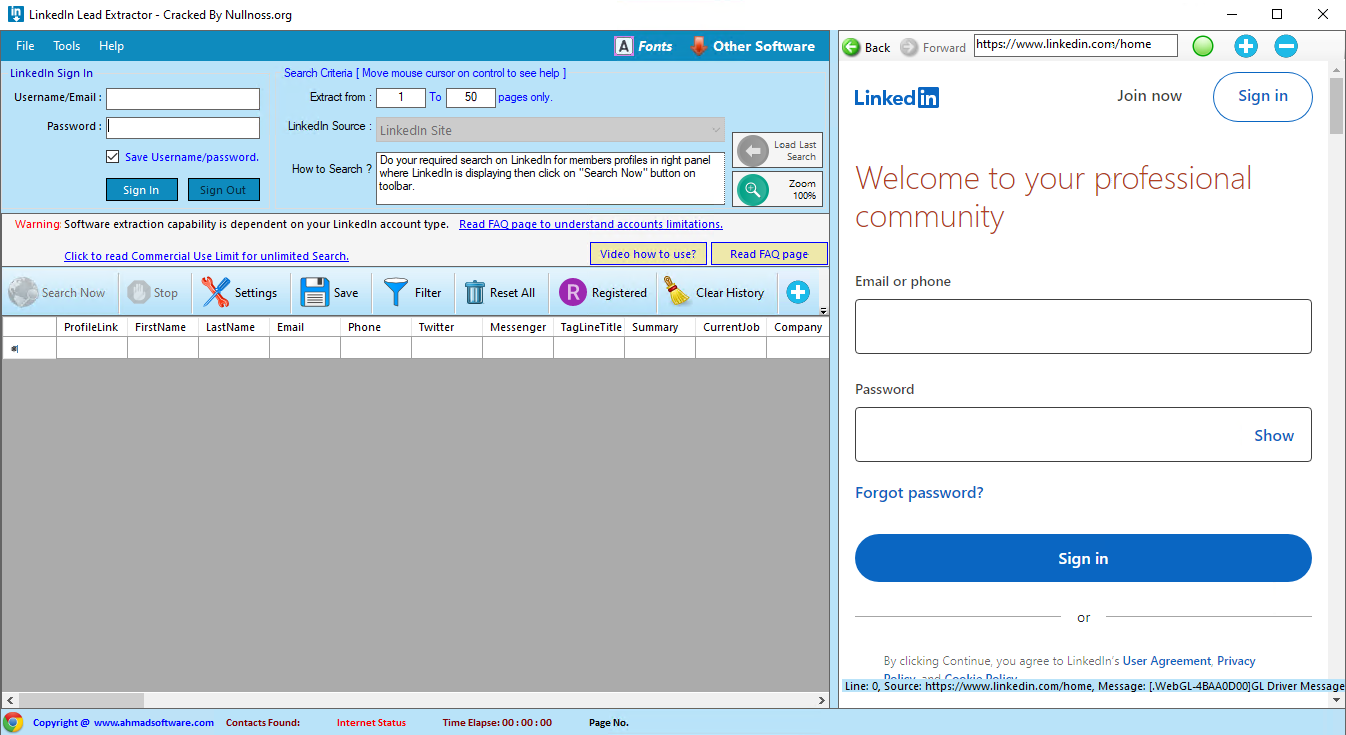Open the Registered status button
This screenshot has width=1346, height=735.
click(603, 293)
